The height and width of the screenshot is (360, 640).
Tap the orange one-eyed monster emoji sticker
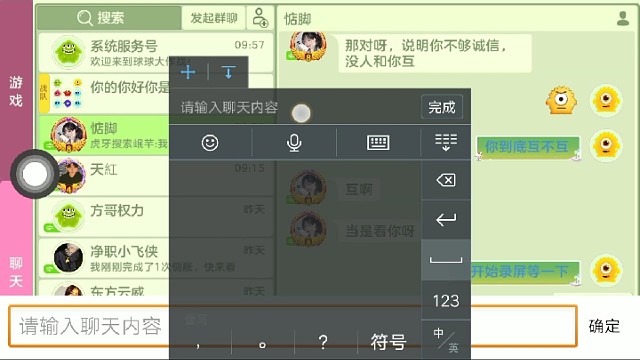(x=562, y=100)
